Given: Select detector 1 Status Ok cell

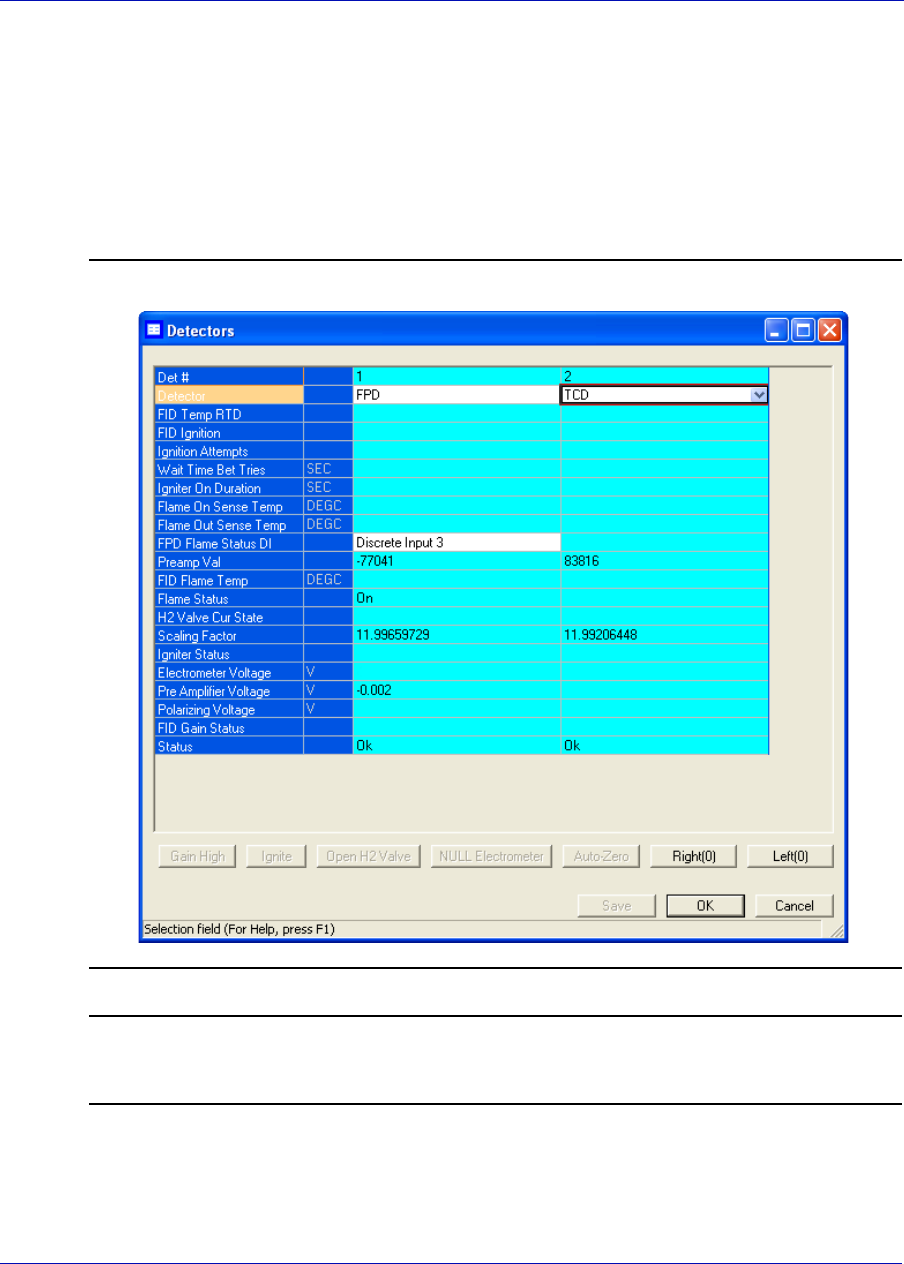Looking at the screenshot, I should (456, 746).
